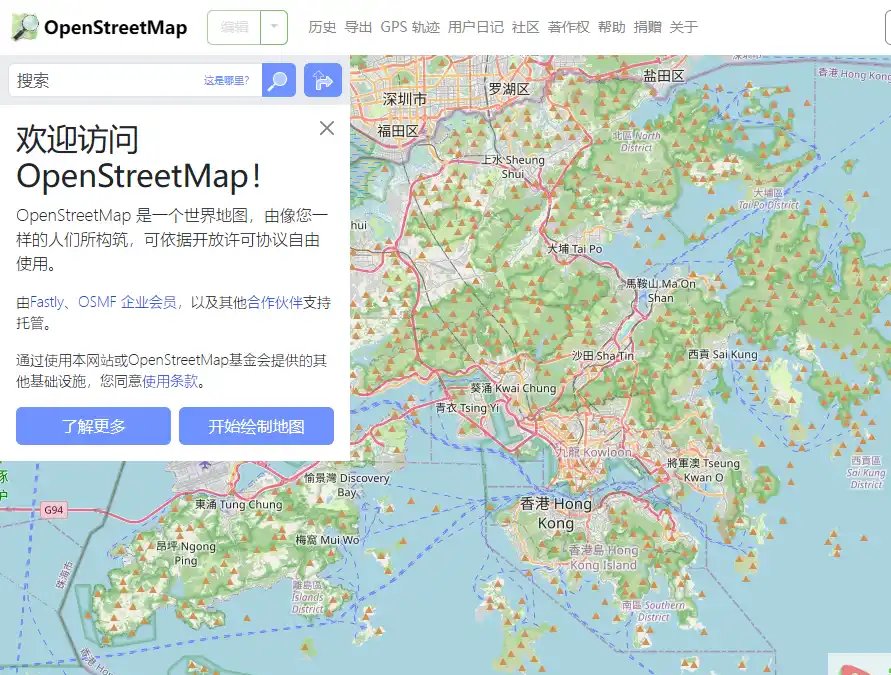Screen dimensions: 891x675
Task: Follow the Fastly link
Action: 47,302
